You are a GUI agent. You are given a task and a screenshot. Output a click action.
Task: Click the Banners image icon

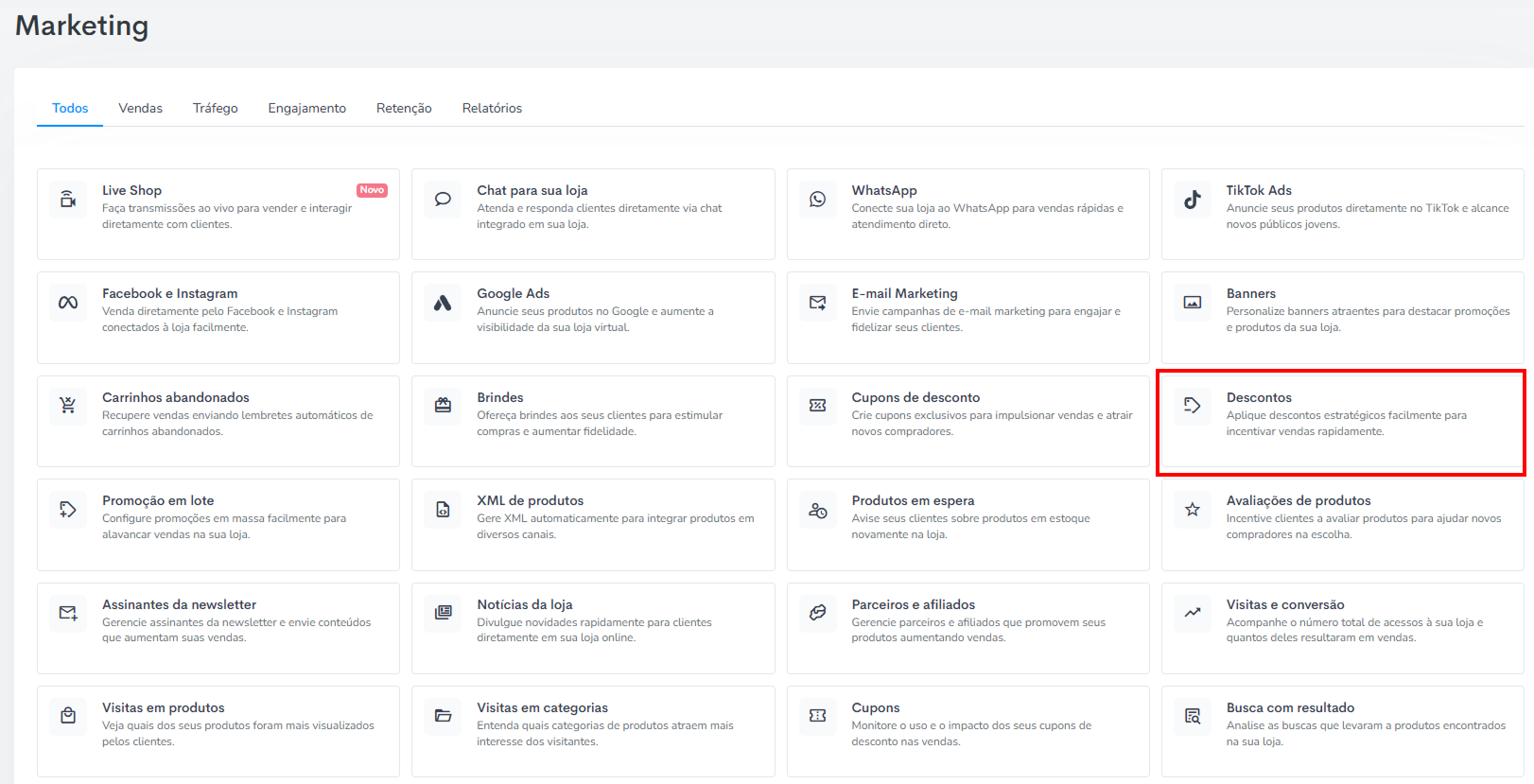coord(1193,303)
